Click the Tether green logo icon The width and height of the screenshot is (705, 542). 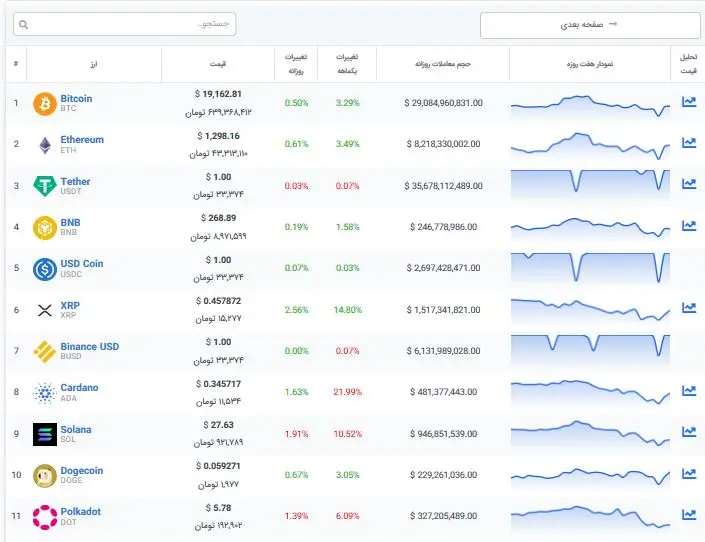44,186
